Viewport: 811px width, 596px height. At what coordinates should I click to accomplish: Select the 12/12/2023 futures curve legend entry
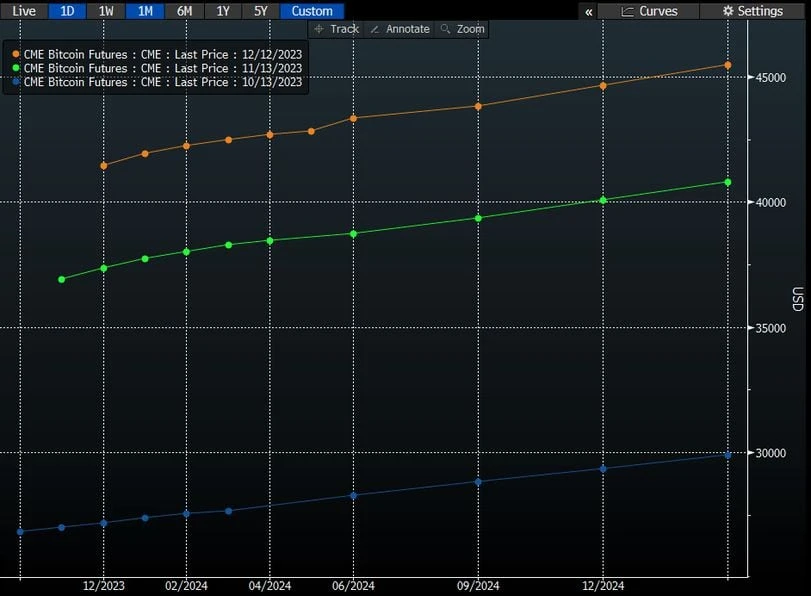click(x=162, y=54)
